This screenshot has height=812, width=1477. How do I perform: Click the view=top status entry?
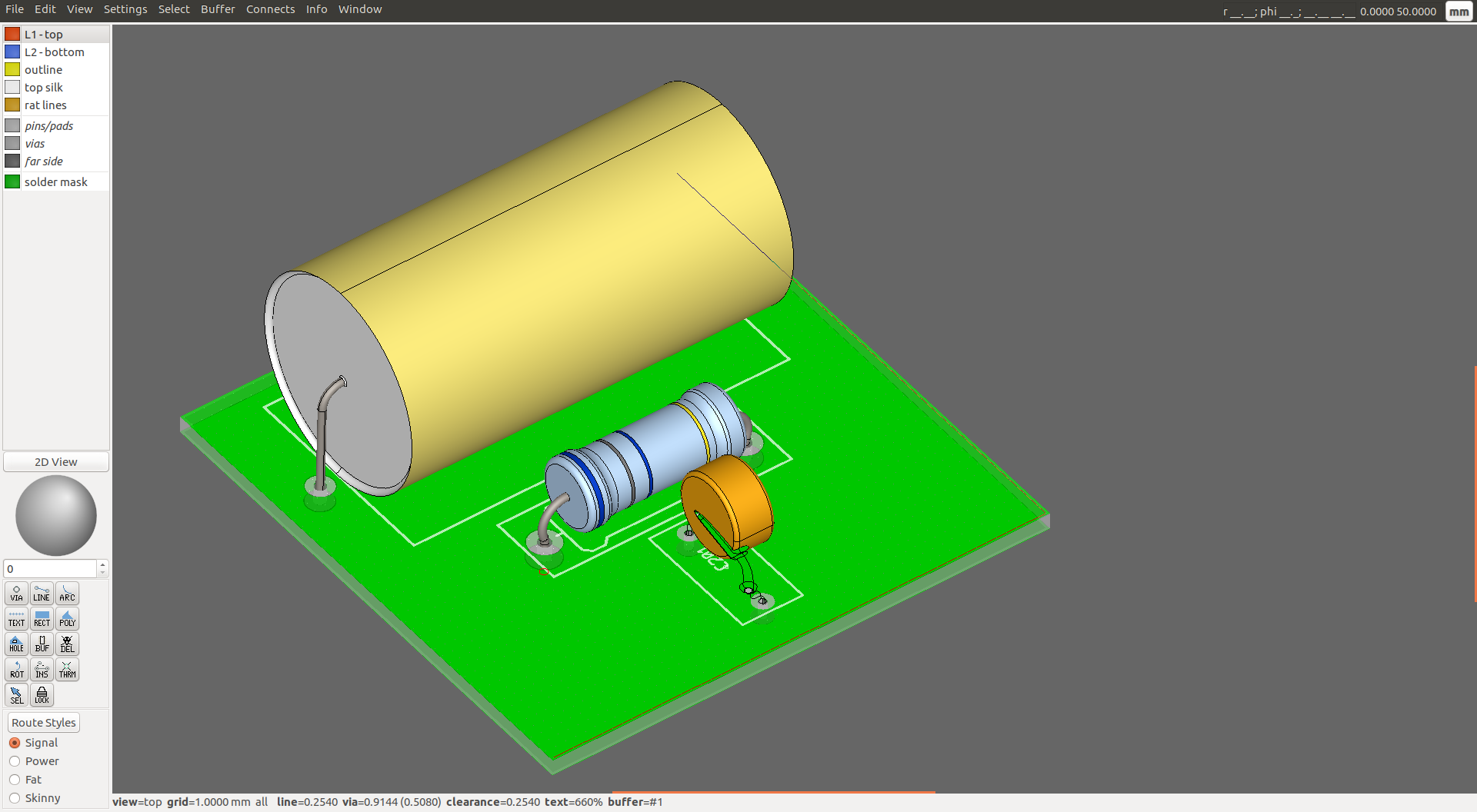pyautogui.click(x=137, y=802)
